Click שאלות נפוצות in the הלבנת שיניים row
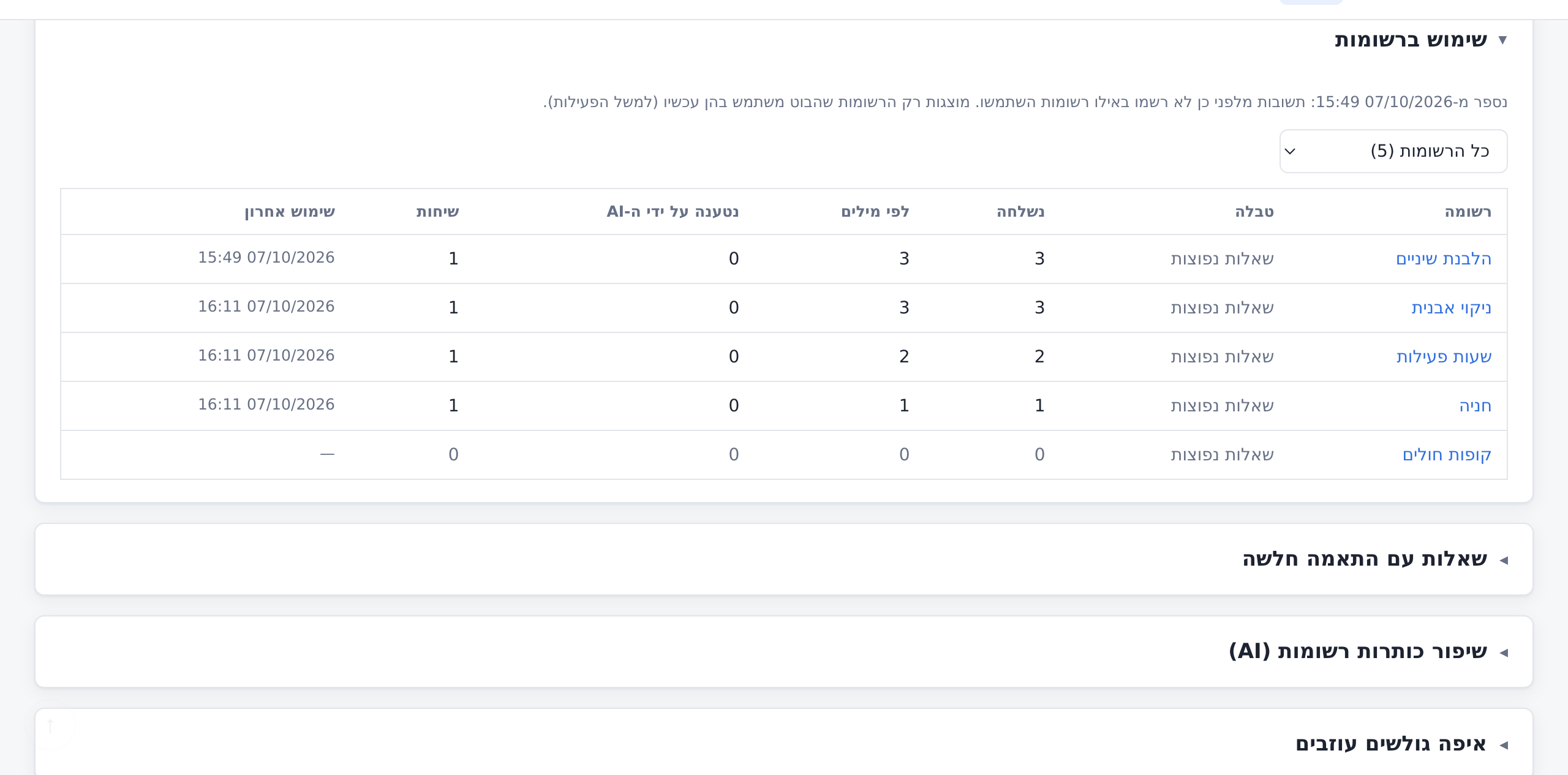Screen dimensions: 1568x775 point(1222,259)
